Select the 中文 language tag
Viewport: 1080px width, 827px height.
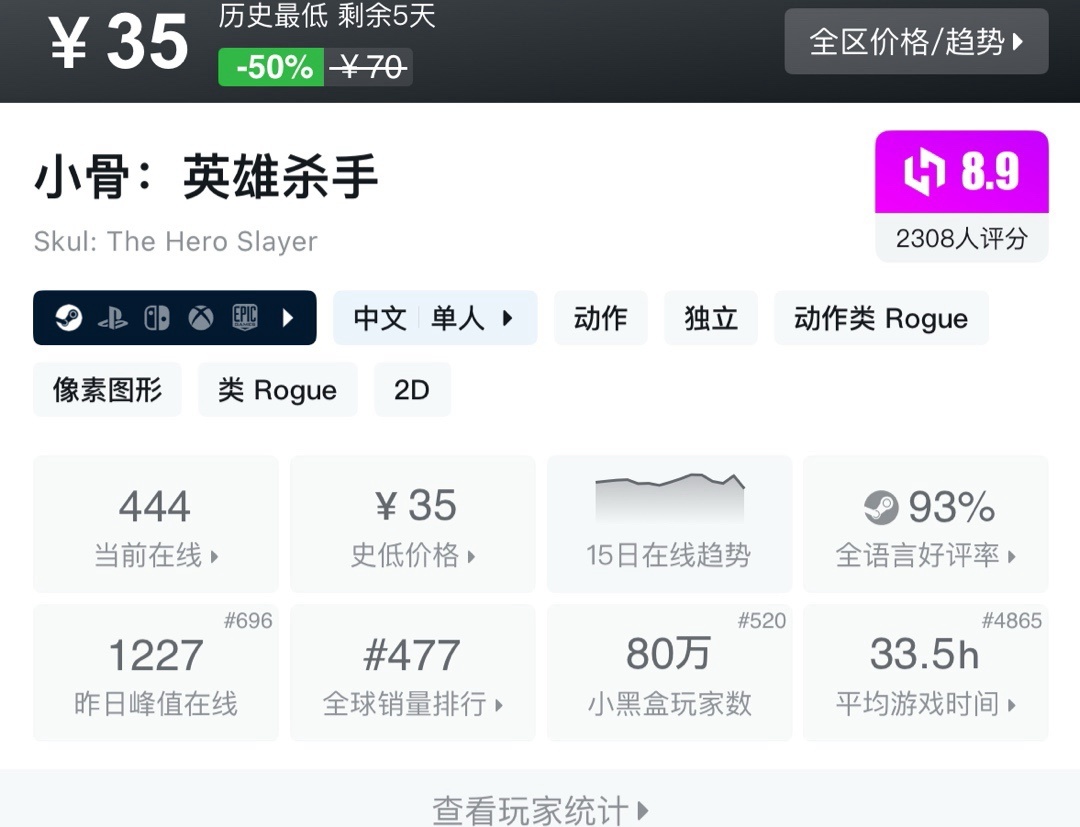click(380, 318)
